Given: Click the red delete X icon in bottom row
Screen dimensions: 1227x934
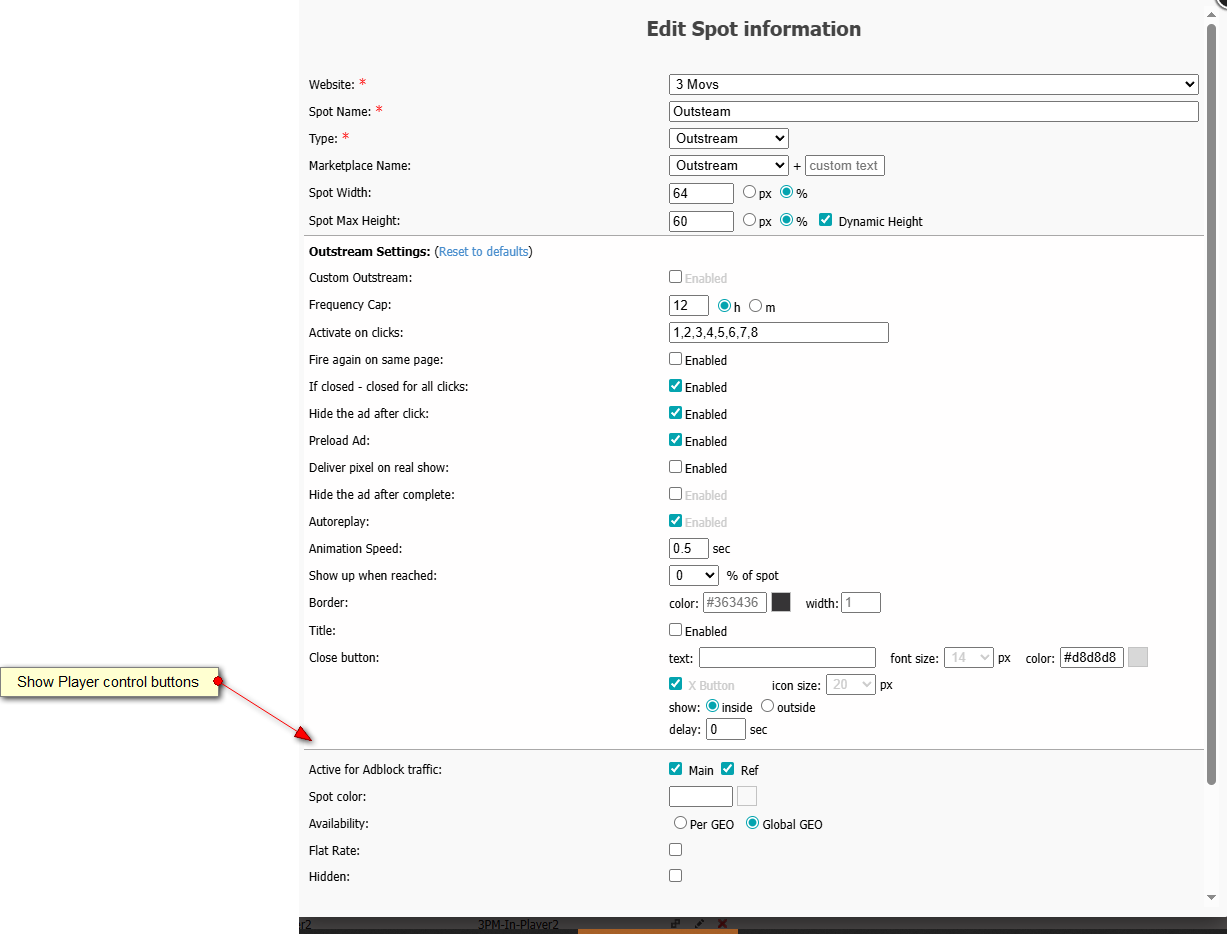Looking at the screenshot, I should [x=722, y=924].
